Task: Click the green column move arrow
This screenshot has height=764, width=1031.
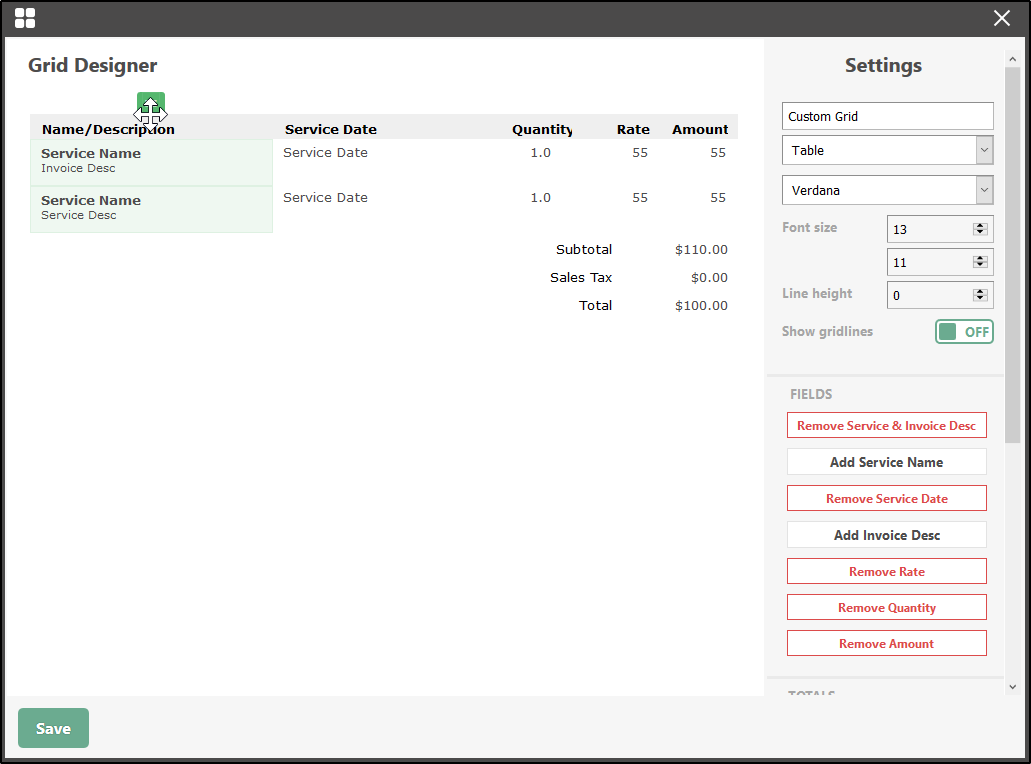Action: click(150, 105)
